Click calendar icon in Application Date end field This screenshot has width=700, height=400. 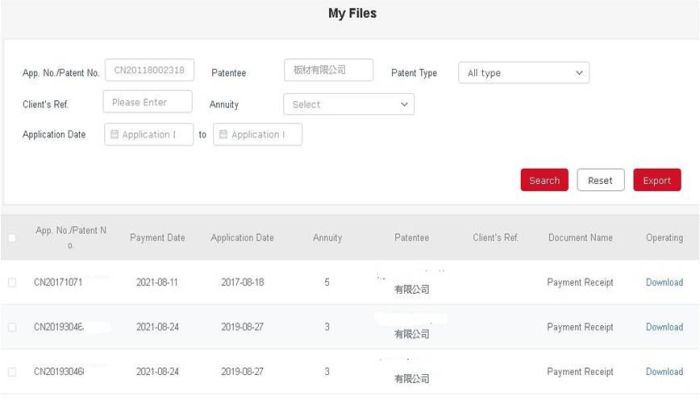coord(223,135)
